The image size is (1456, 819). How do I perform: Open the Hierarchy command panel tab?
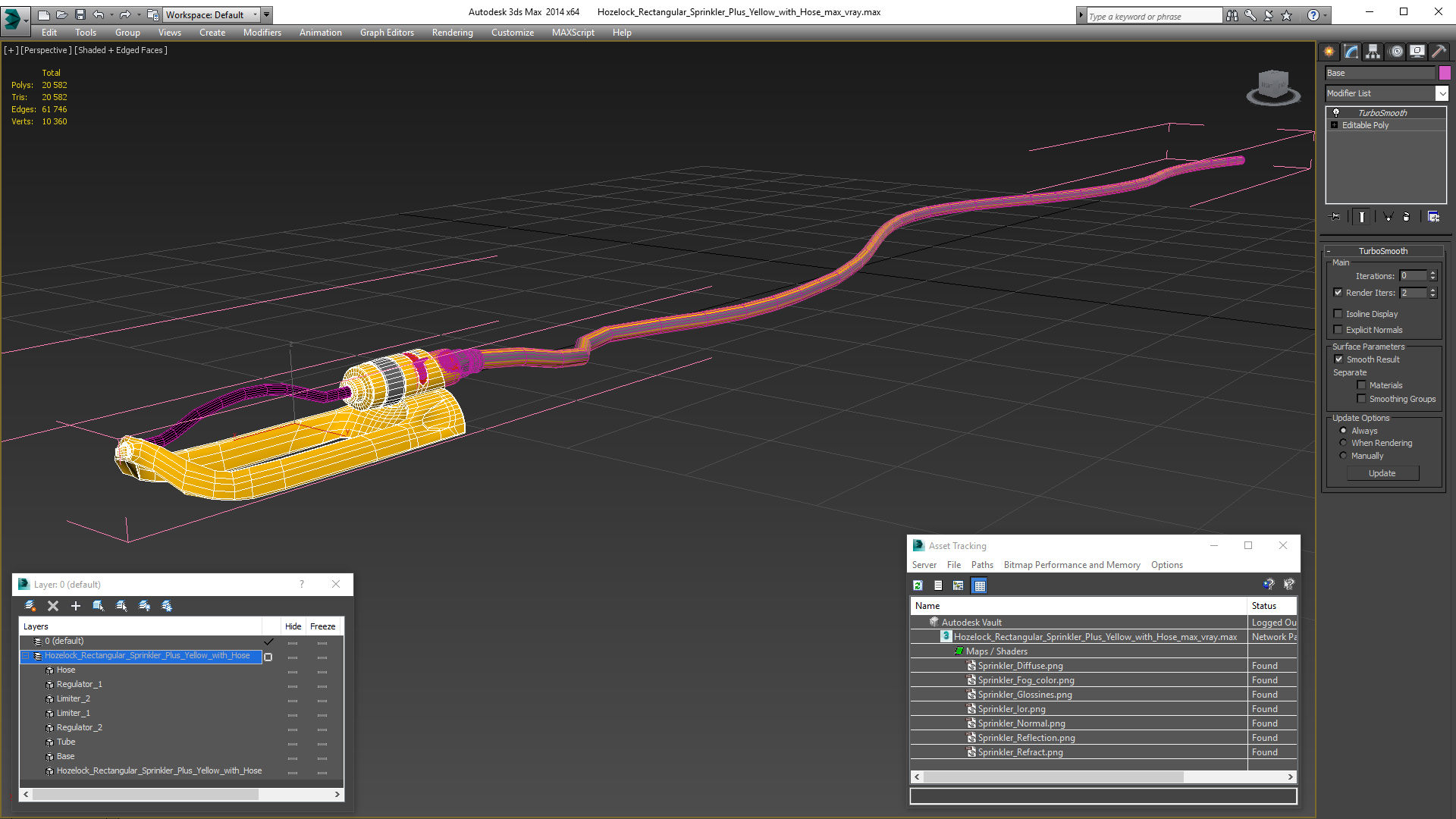(1373, 52)
